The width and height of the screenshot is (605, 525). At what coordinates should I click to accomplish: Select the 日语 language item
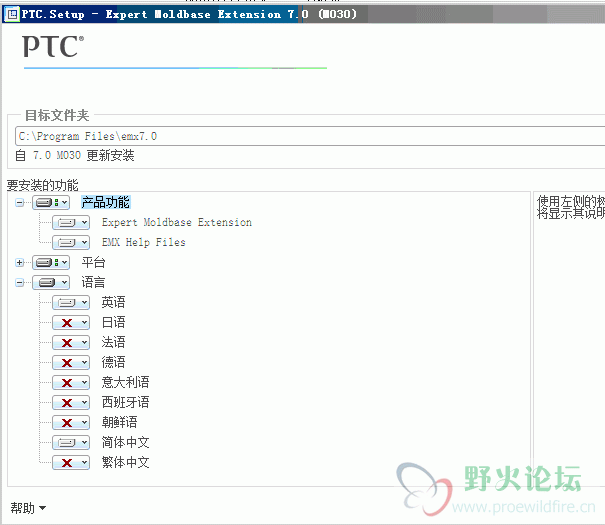click(x=113, y=322)
